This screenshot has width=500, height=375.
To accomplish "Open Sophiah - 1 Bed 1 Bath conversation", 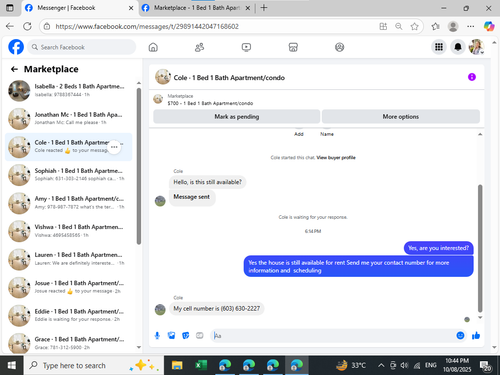I will click(68, 175).
